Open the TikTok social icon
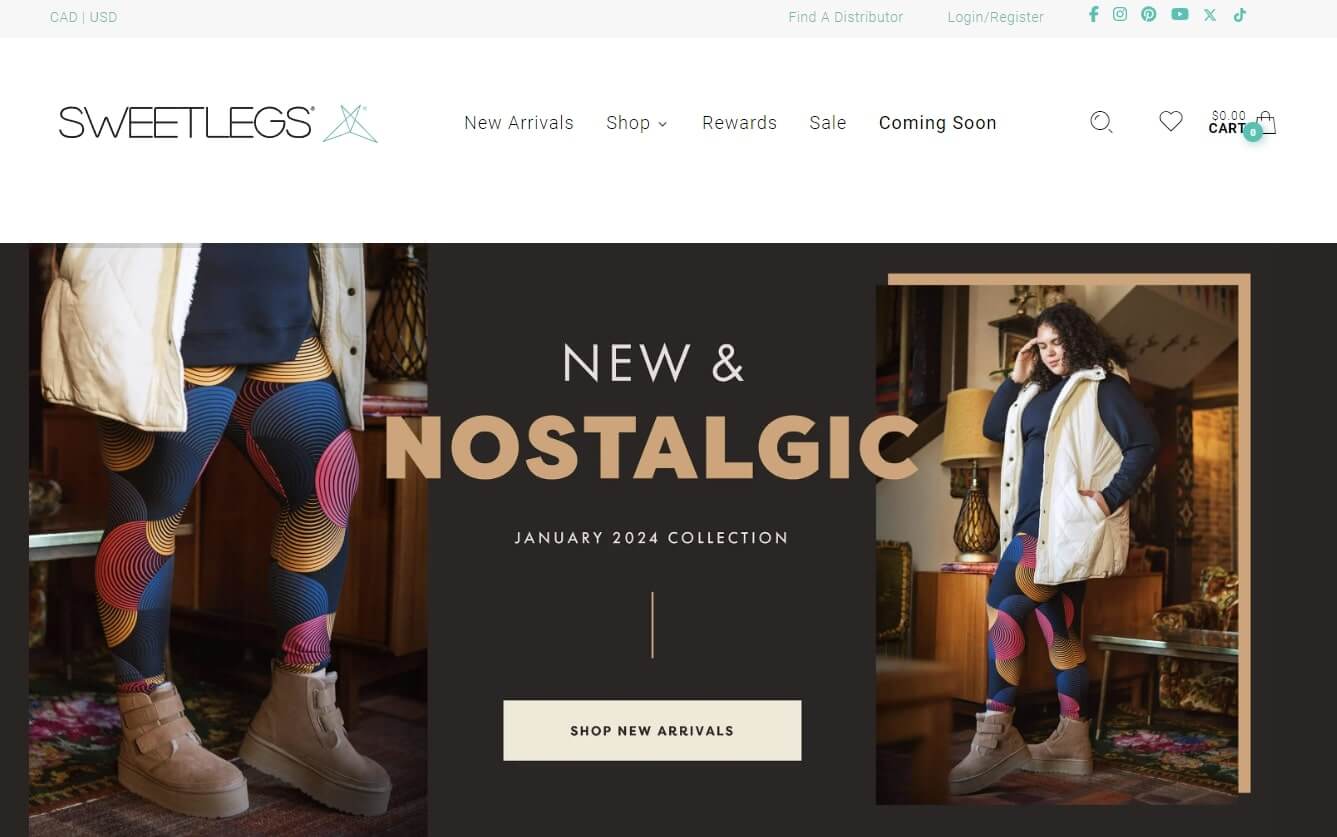This screenshot has width=1337, height=837. [1240, 15]
